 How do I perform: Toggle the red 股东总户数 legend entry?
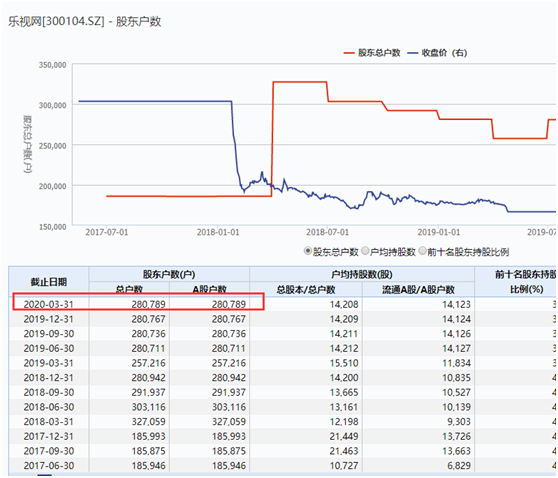[372, 53]
